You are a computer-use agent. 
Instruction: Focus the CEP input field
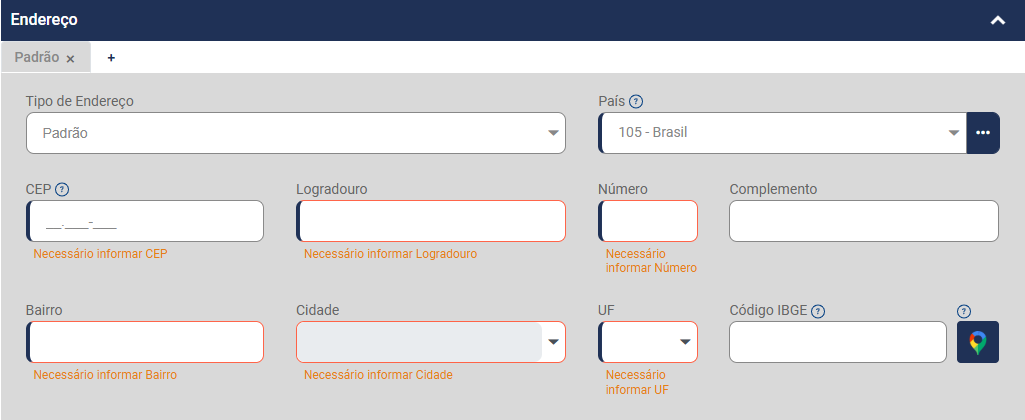click(146, 221)
